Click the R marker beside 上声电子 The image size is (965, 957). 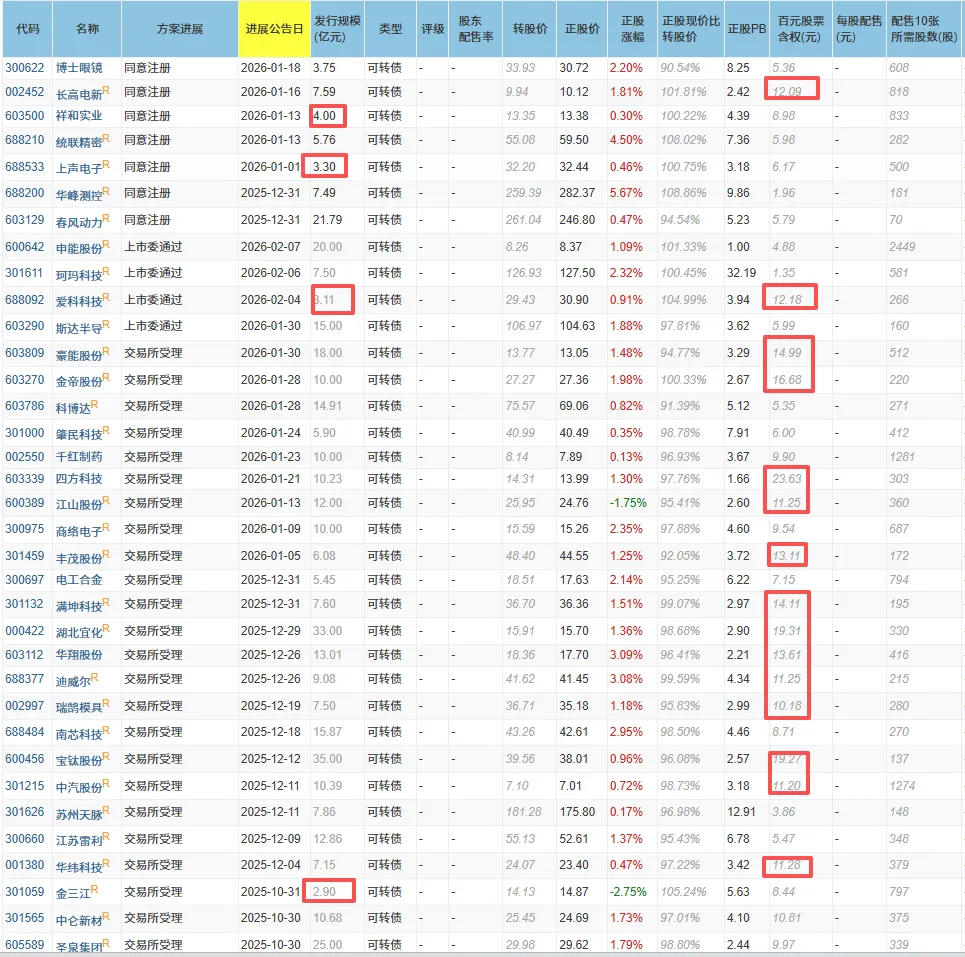(x=106, y=164)
